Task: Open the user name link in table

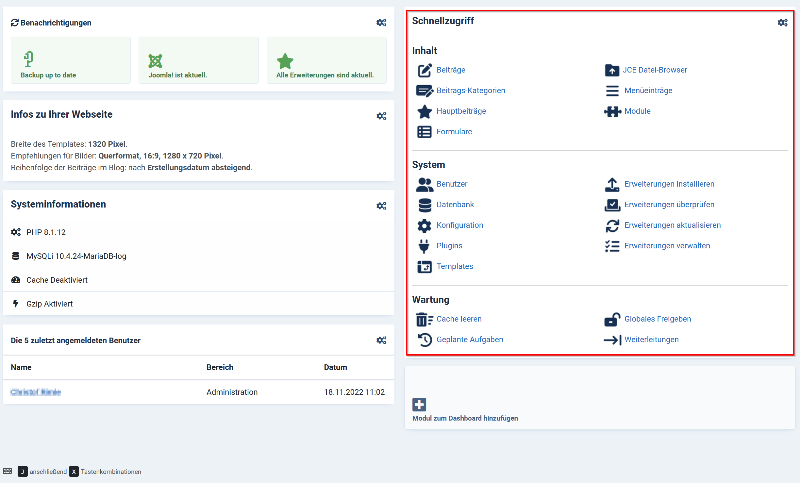Action: tap(36, 392)
